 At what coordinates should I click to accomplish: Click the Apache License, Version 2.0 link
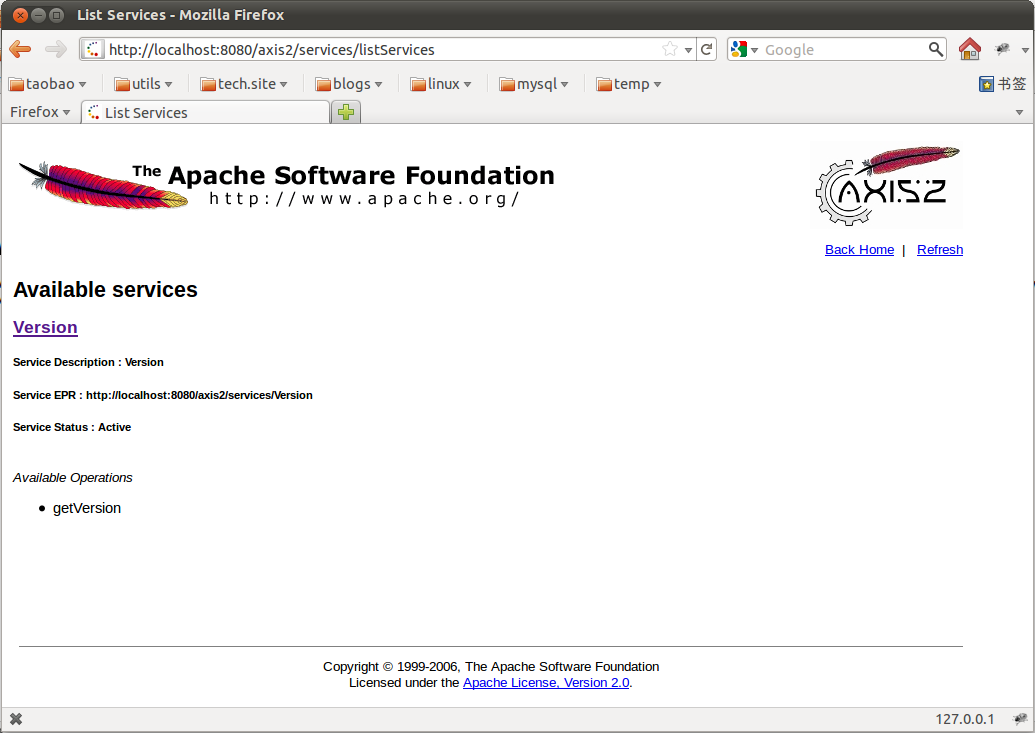click(x=546, y=683)
